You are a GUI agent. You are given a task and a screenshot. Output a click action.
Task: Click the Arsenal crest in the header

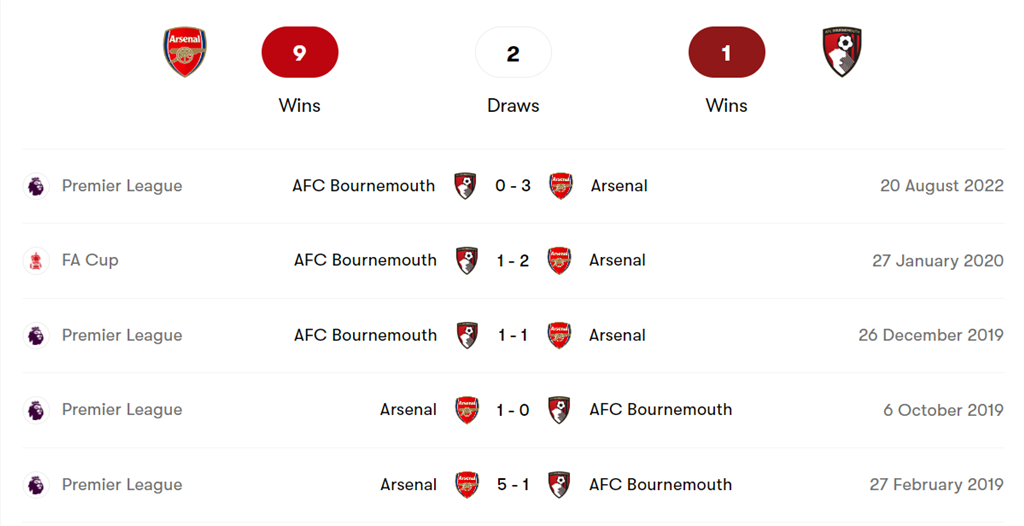pyautogui.click(x=185, y=53)
